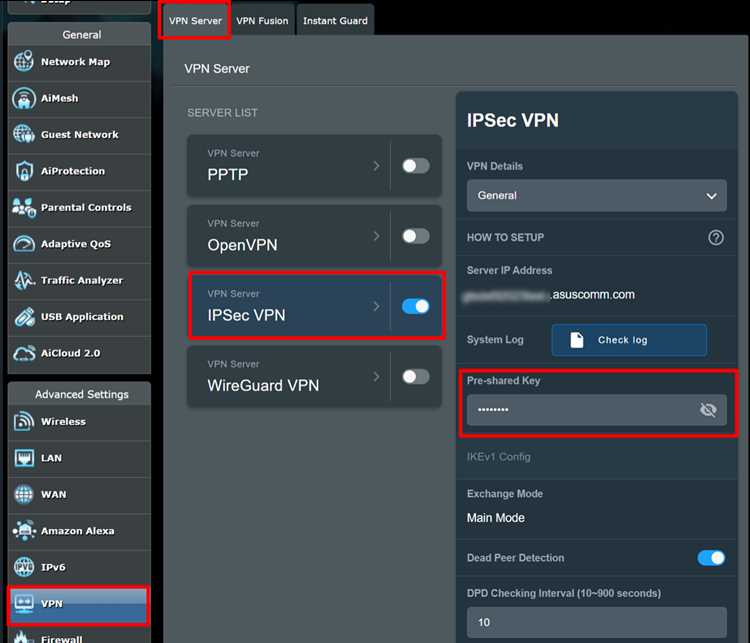Click the USB Application icon
This screenshot has width=750, height=643.
click(x=23, y=317)
